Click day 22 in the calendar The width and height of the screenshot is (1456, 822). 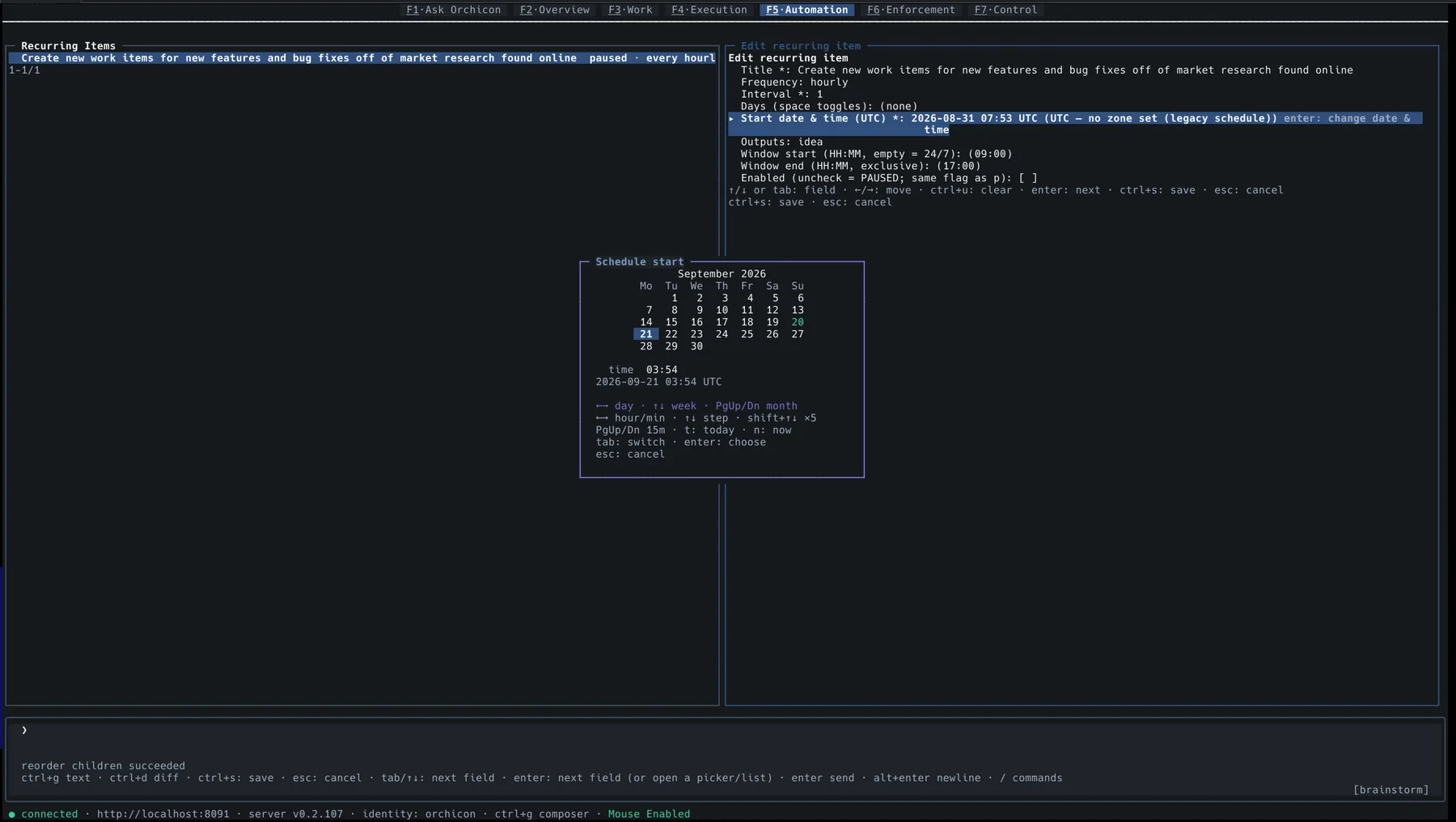click(x=671, y=334)
